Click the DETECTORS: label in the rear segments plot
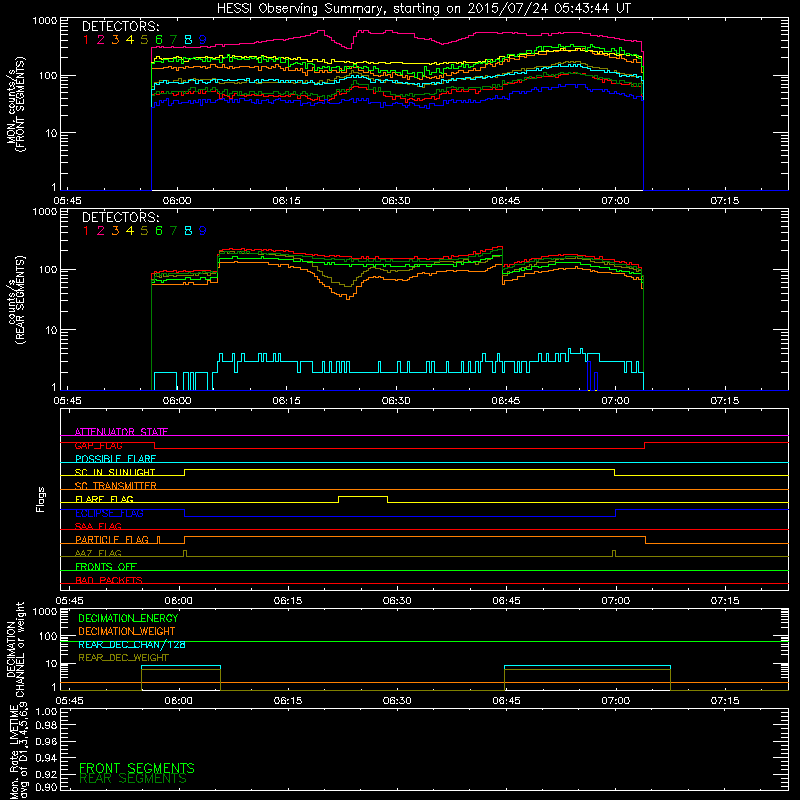 (x=120, y=217)
